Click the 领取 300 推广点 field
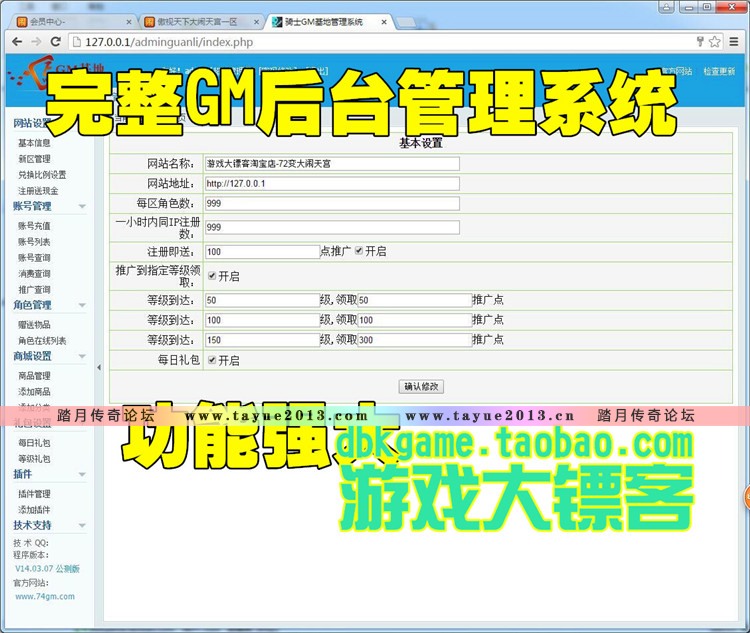Screen dimensions: 750x633 (415, 340)
